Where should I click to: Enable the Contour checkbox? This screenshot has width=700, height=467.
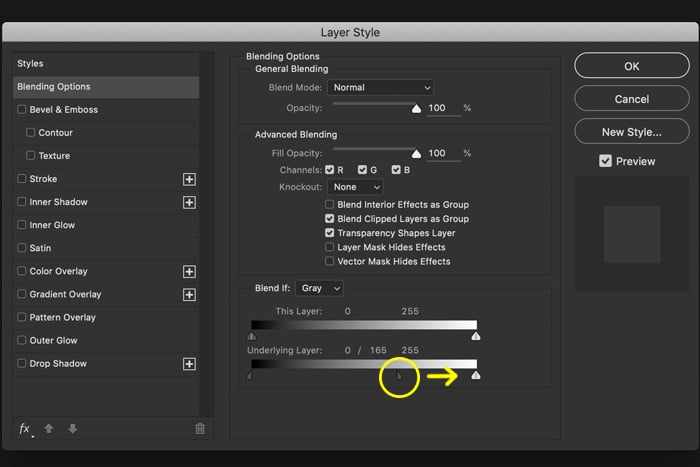coord(30,133)
